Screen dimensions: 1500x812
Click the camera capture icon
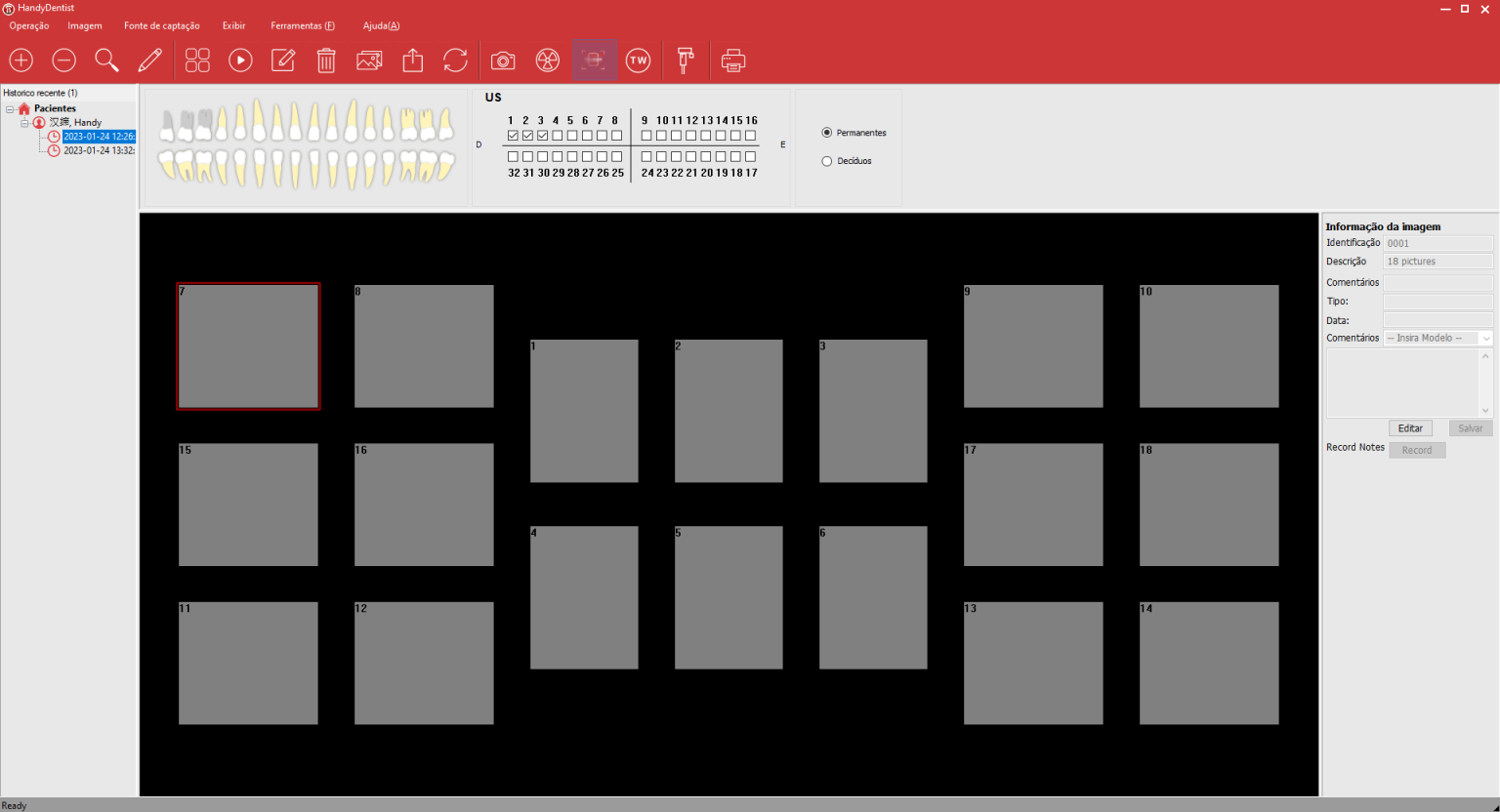coord(503,61)
